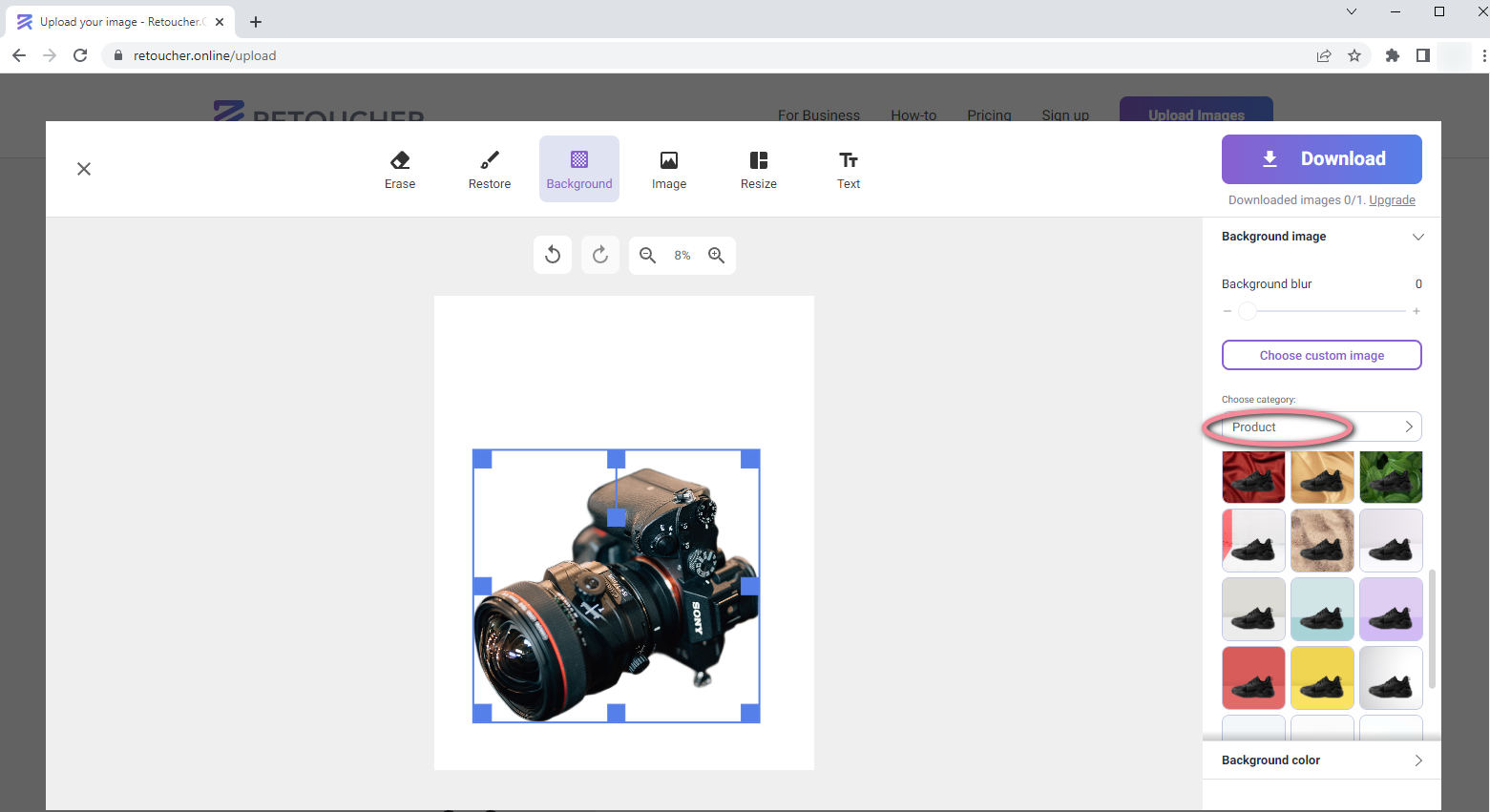Expand the Background color section

[x=1321, y=760]
